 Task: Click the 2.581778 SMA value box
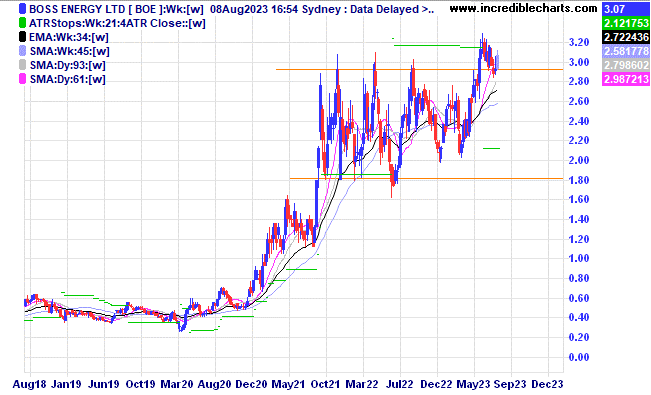click(626, 51)
